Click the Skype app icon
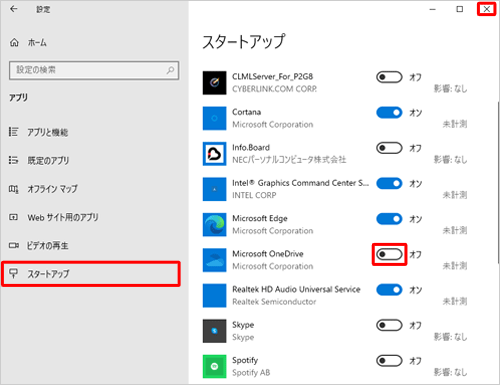Image resolution: width=500 pixels, height=385 pixels. [214, 331]
